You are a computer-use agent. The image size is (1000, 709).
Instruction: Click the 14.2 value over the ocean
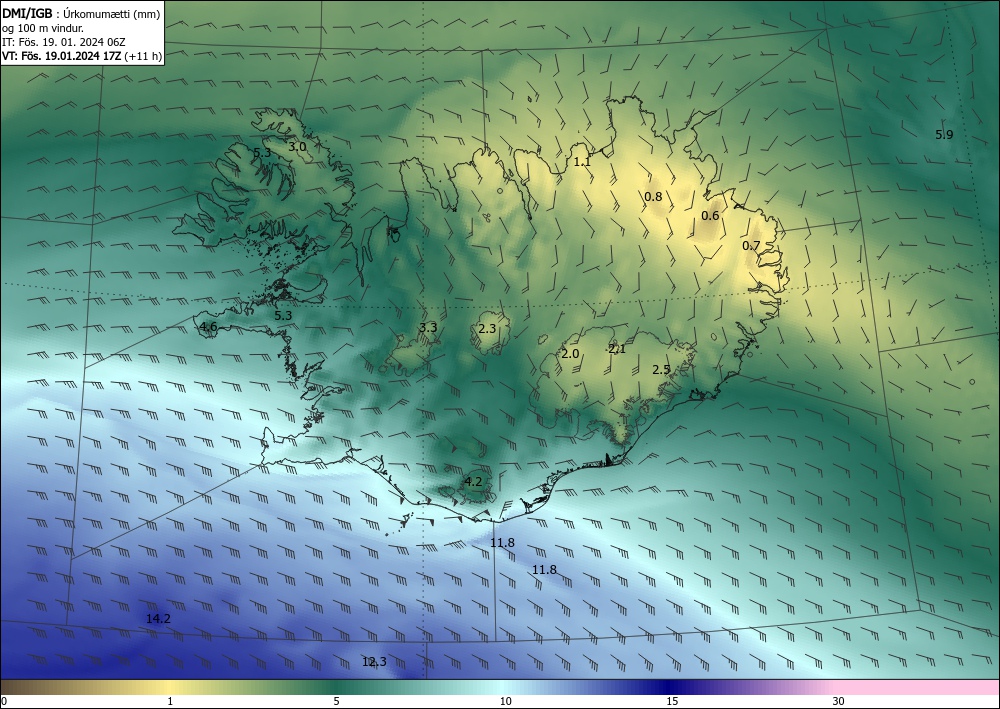(158, 618)
